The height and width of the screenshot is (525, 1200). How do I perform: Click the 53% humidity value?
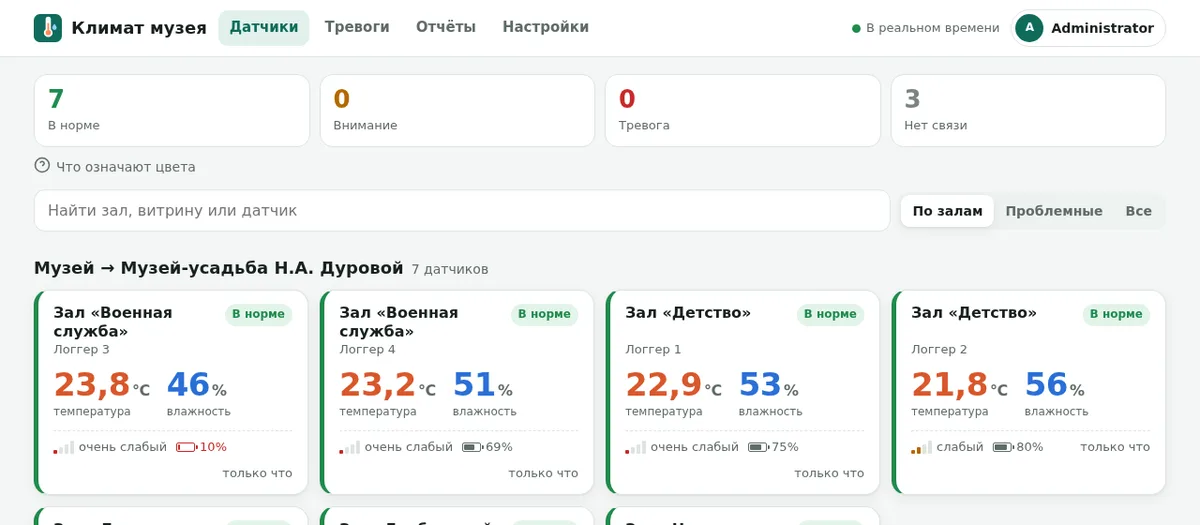tap(768, 385)
